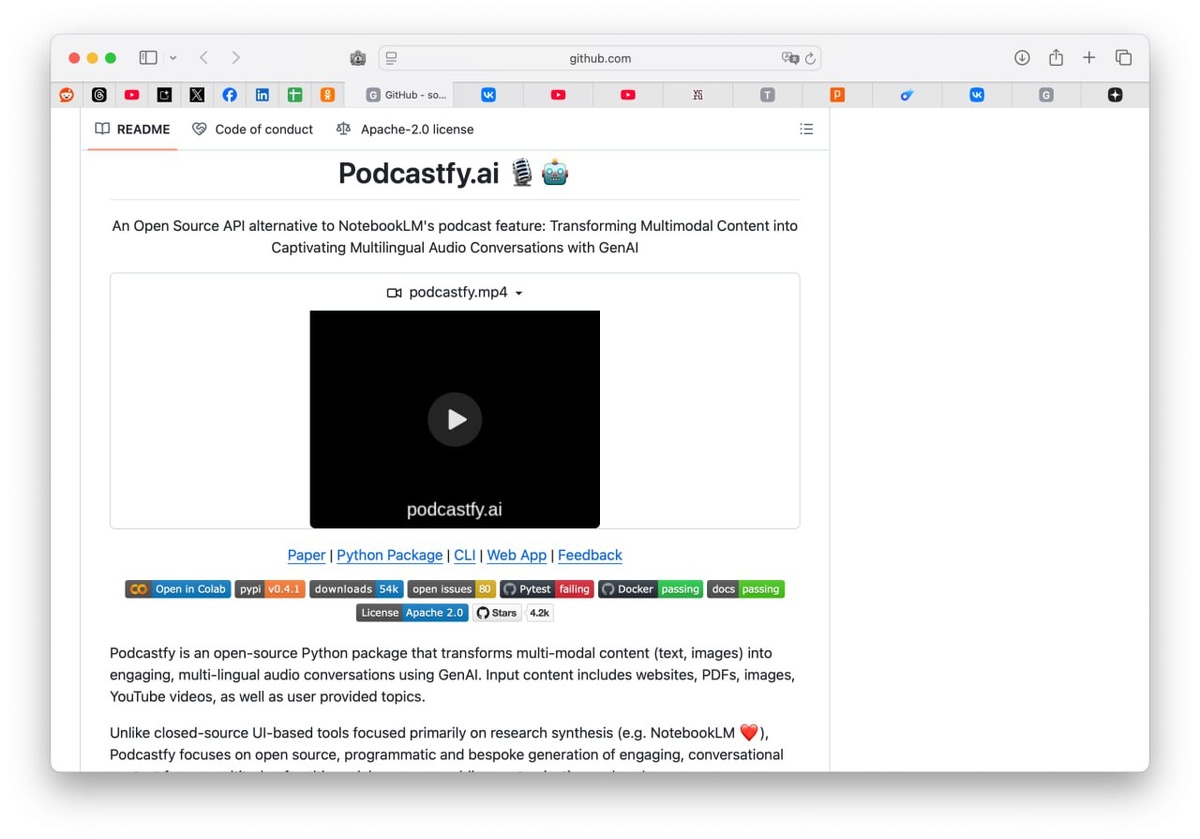Select the README tab
This screenshot has height=839, width=1200.
pos(132,129)
